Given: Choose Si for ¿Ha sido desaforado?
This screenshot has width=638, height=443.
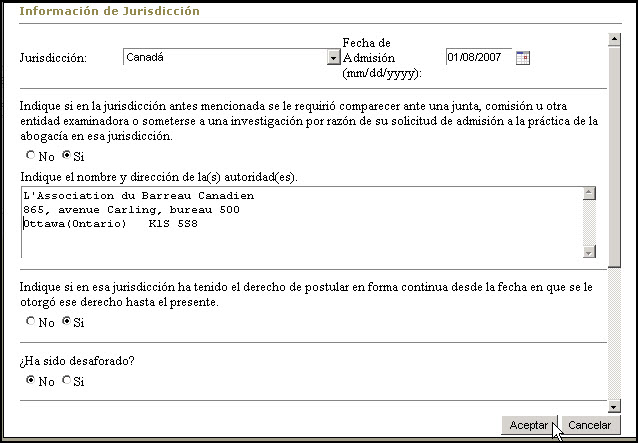Looking at the screenshot, I should (x=67, y=381).
